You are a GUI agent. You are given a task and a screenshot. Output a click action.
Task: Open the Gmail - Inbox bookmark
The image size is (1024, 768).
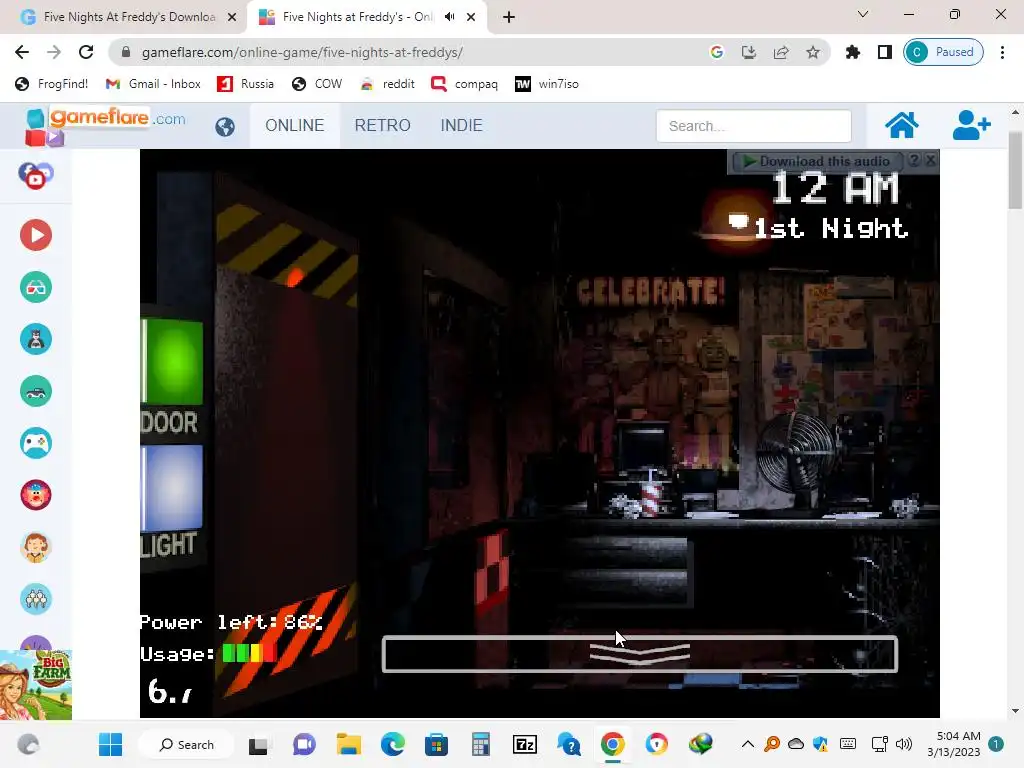click(x=153, y=84)
